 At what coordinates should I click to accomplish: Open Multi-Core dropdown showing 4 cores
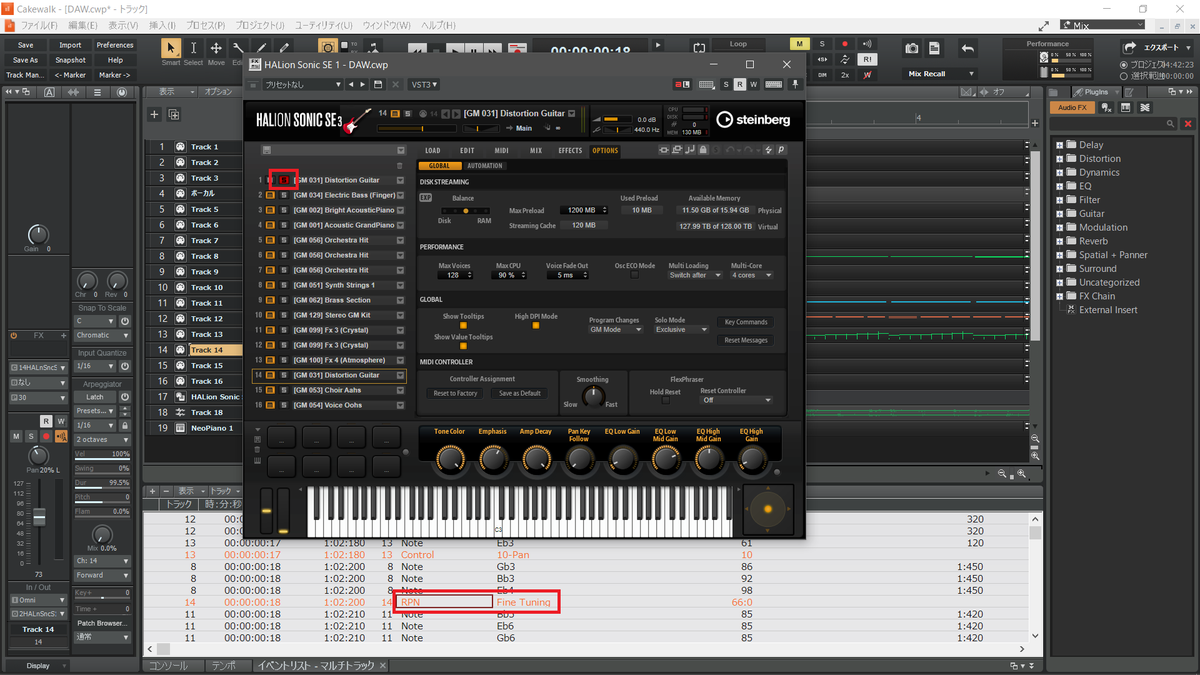[751, 275]
